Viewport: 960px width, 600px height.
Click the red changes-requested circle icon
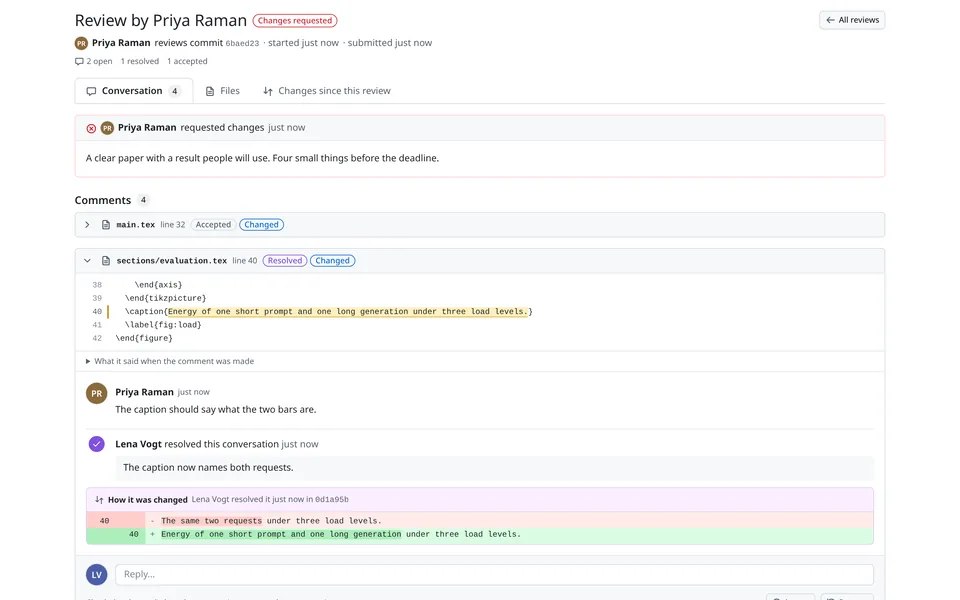[91, 129]
